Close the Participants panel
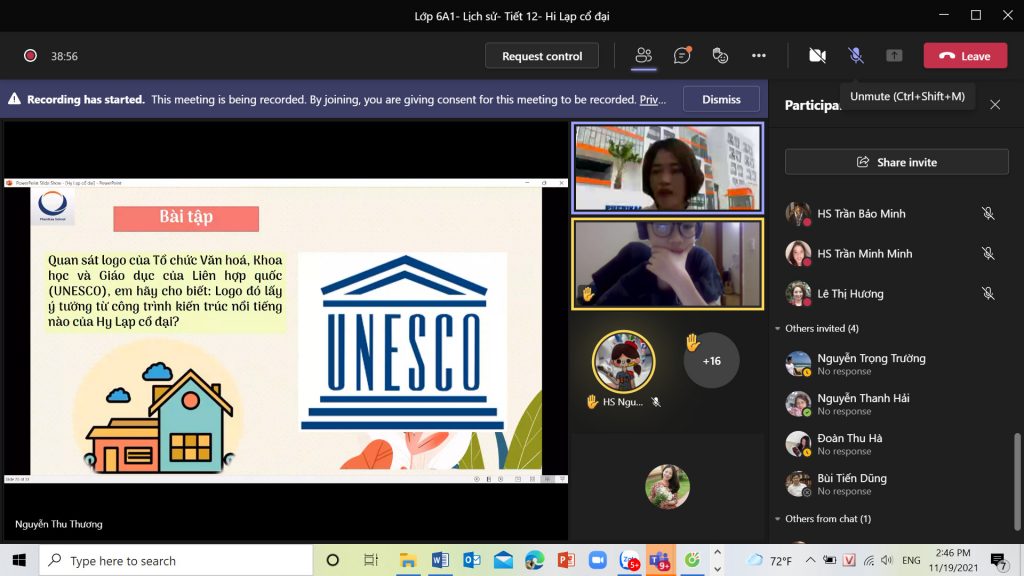The image size is (1024, 576). [x=995, y=104]
